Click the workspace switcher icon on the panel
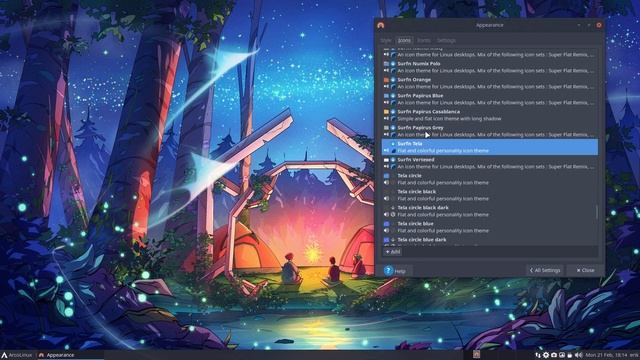Screen dimensions: 640x360 point(476,354)
